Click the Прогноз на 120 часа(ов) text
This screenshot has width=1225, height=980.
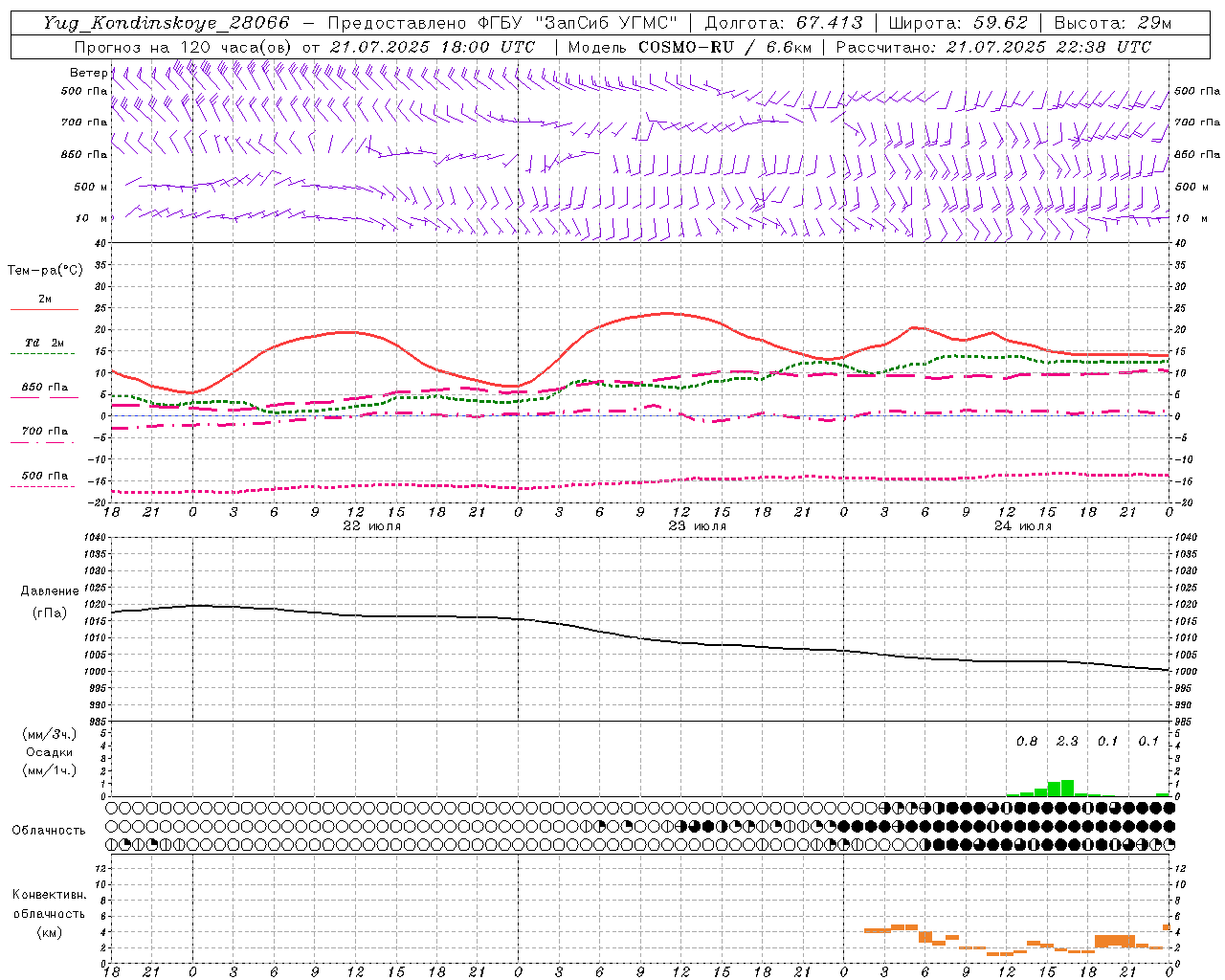tap(185, 47)
